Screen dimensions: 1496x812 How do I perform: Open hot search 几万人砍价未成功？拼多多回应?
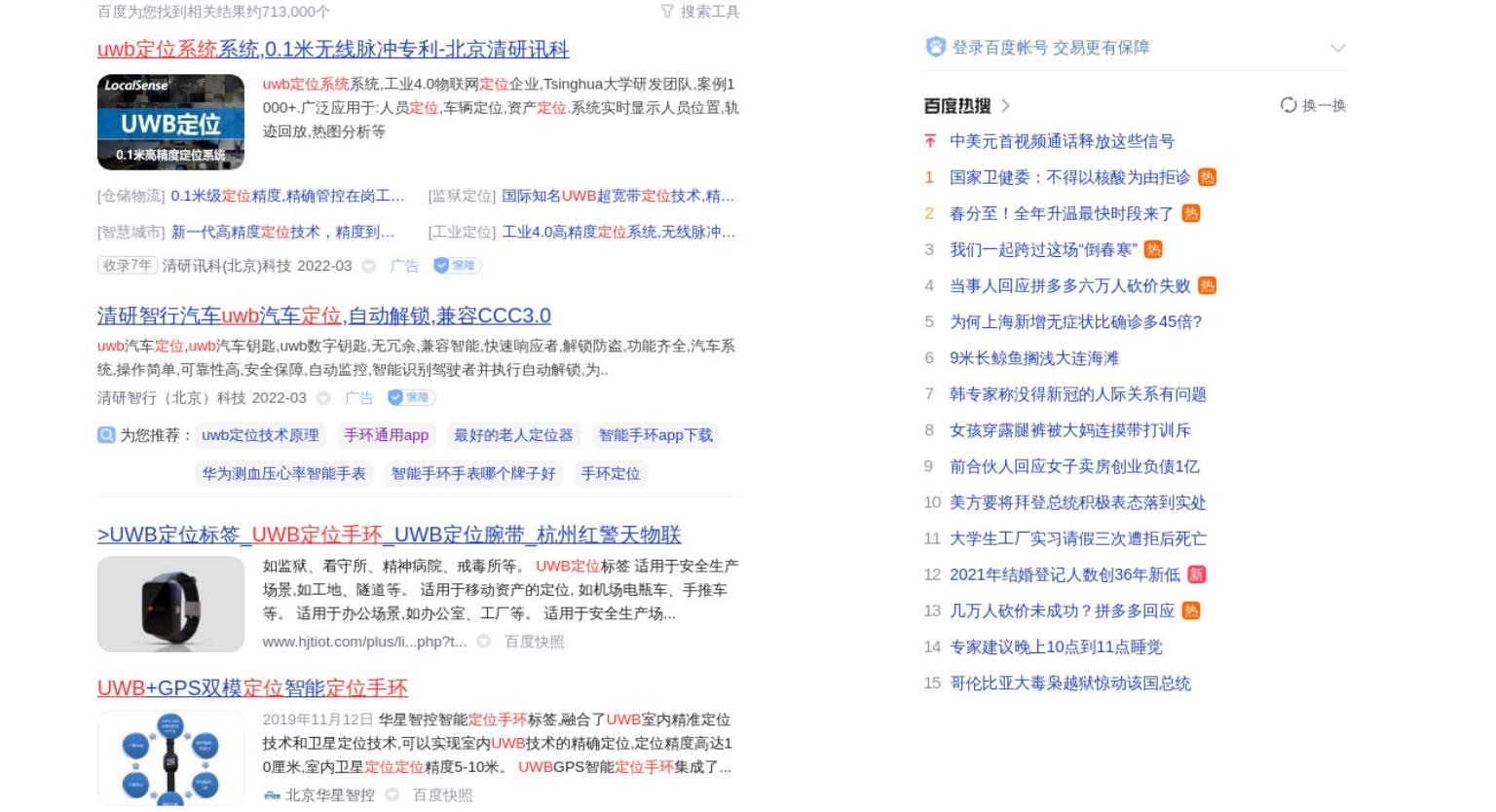pos(1062,610)
